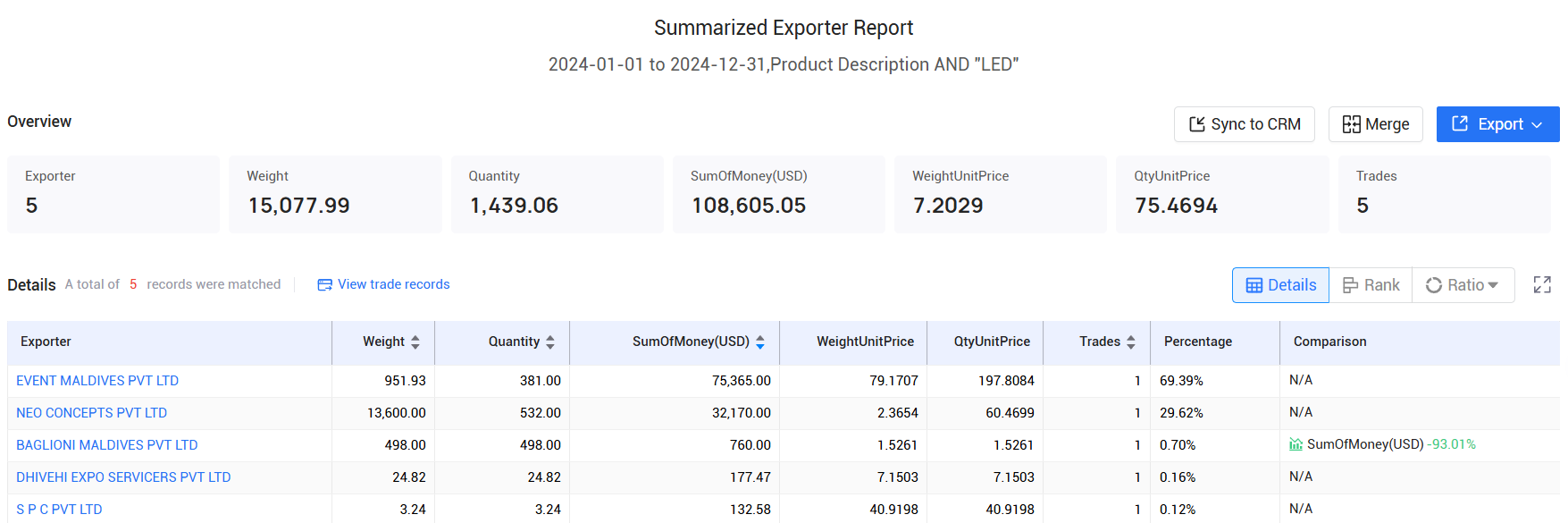Open the Ratio dropdown

click(1463, 285)
